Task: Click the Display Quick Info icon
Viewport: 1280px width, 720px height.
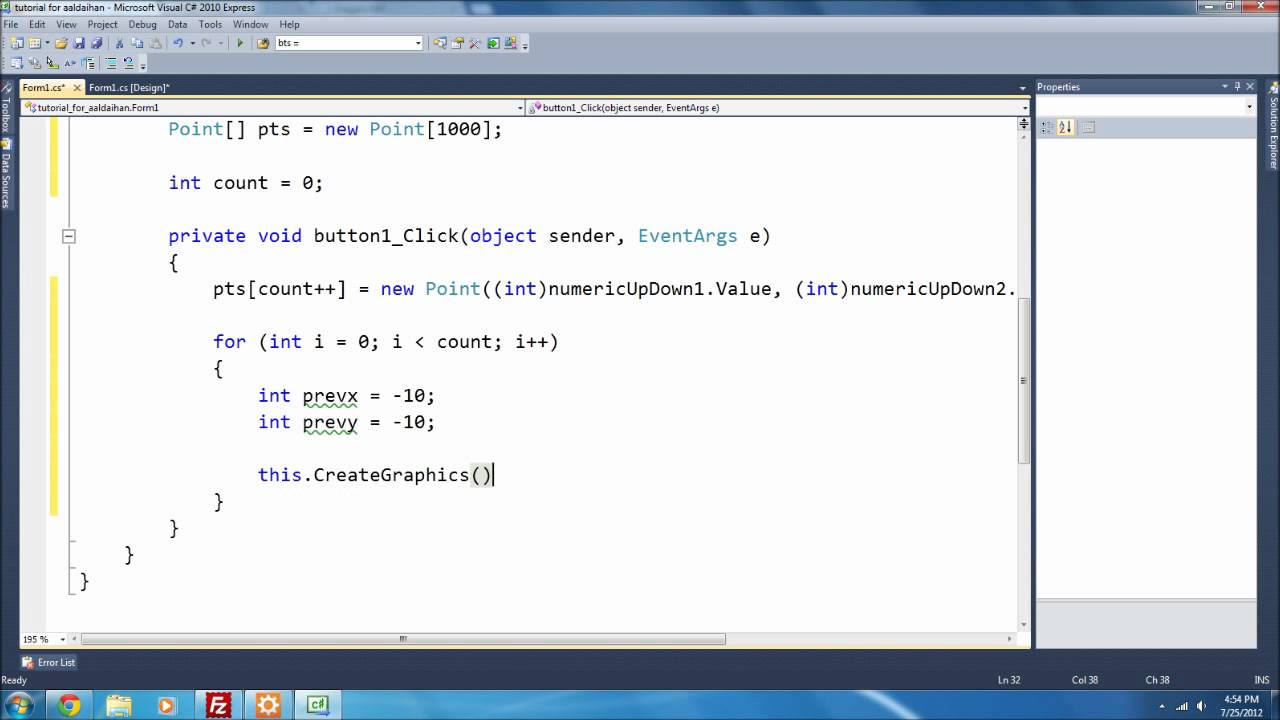Action: coord(52,63)
